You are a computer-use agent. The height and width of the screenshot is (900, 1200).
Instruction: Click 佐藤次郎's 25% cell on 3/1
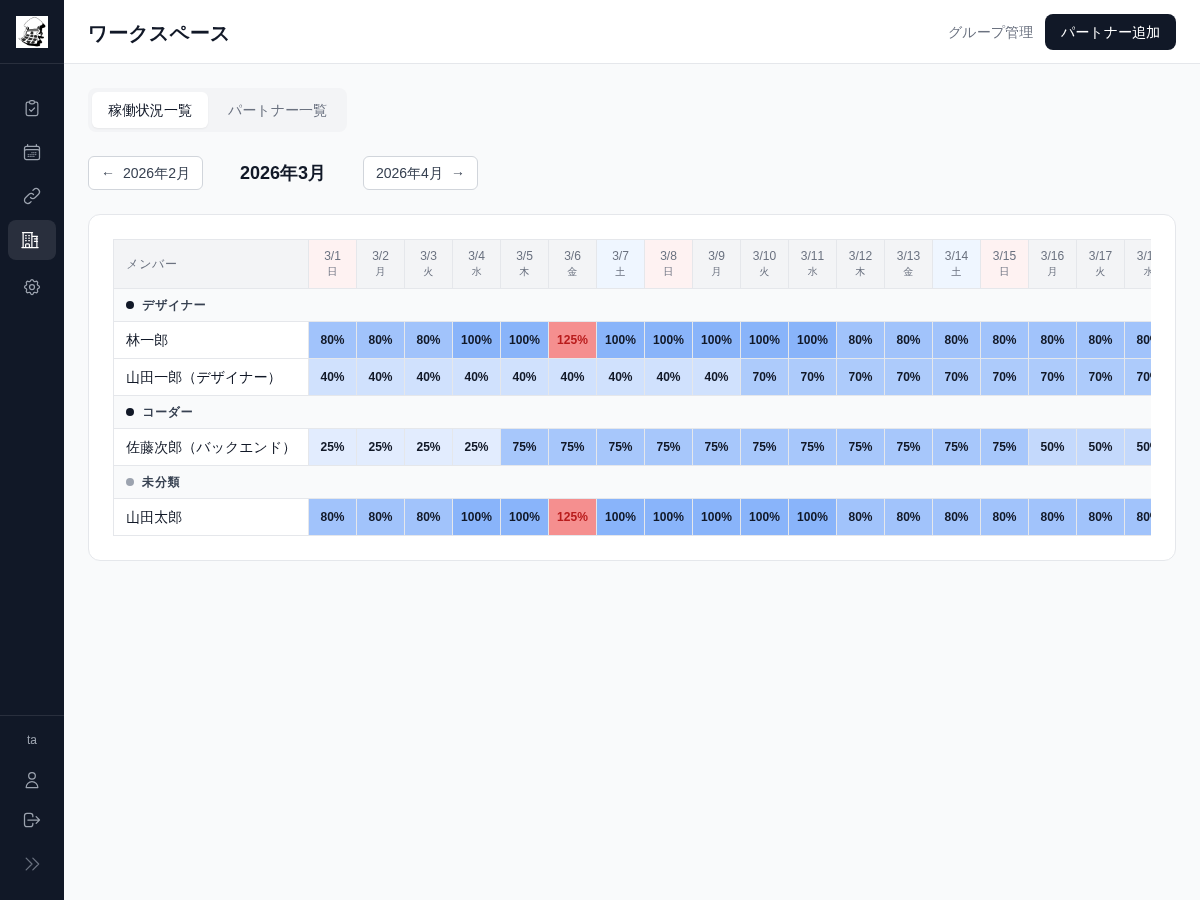point(332,447)
